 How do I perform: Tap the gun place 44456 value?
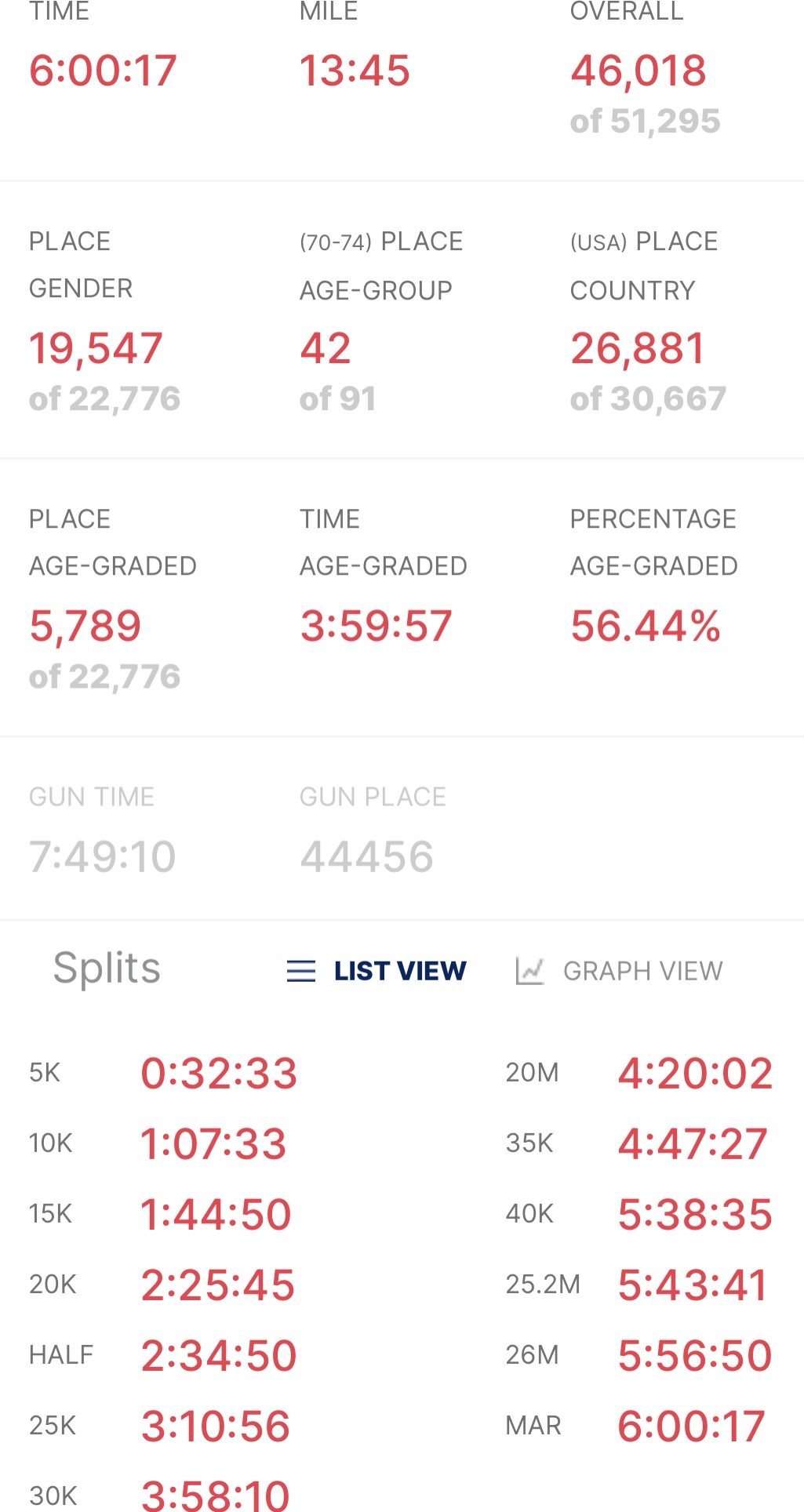(367, 856)
